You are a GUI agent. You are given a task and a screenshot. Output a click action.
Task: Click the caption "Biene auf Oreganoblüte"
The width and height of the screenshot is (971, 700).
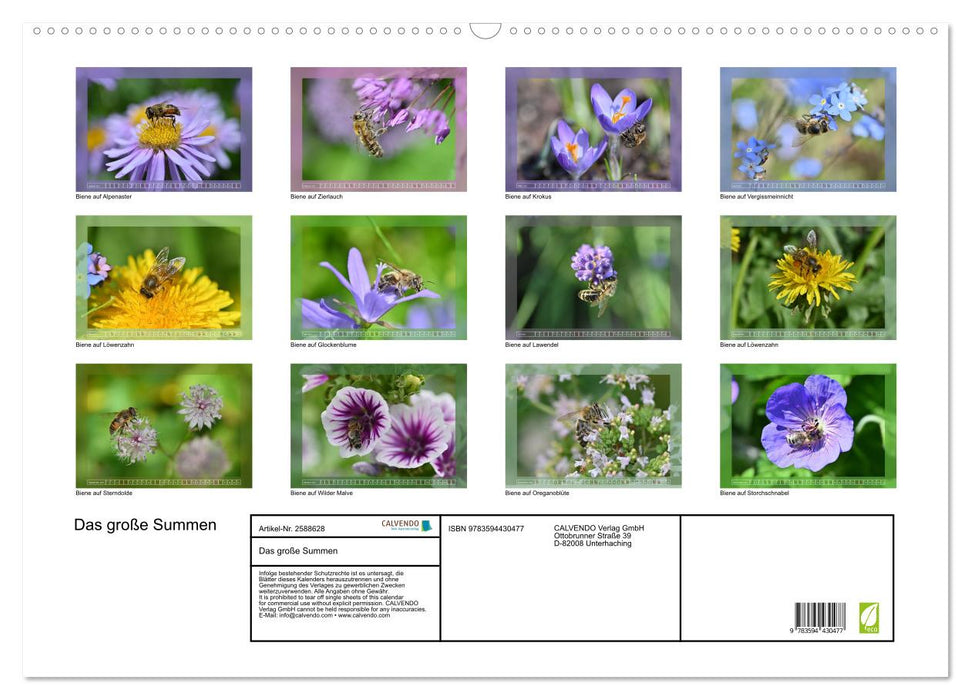tap(537, 493)
